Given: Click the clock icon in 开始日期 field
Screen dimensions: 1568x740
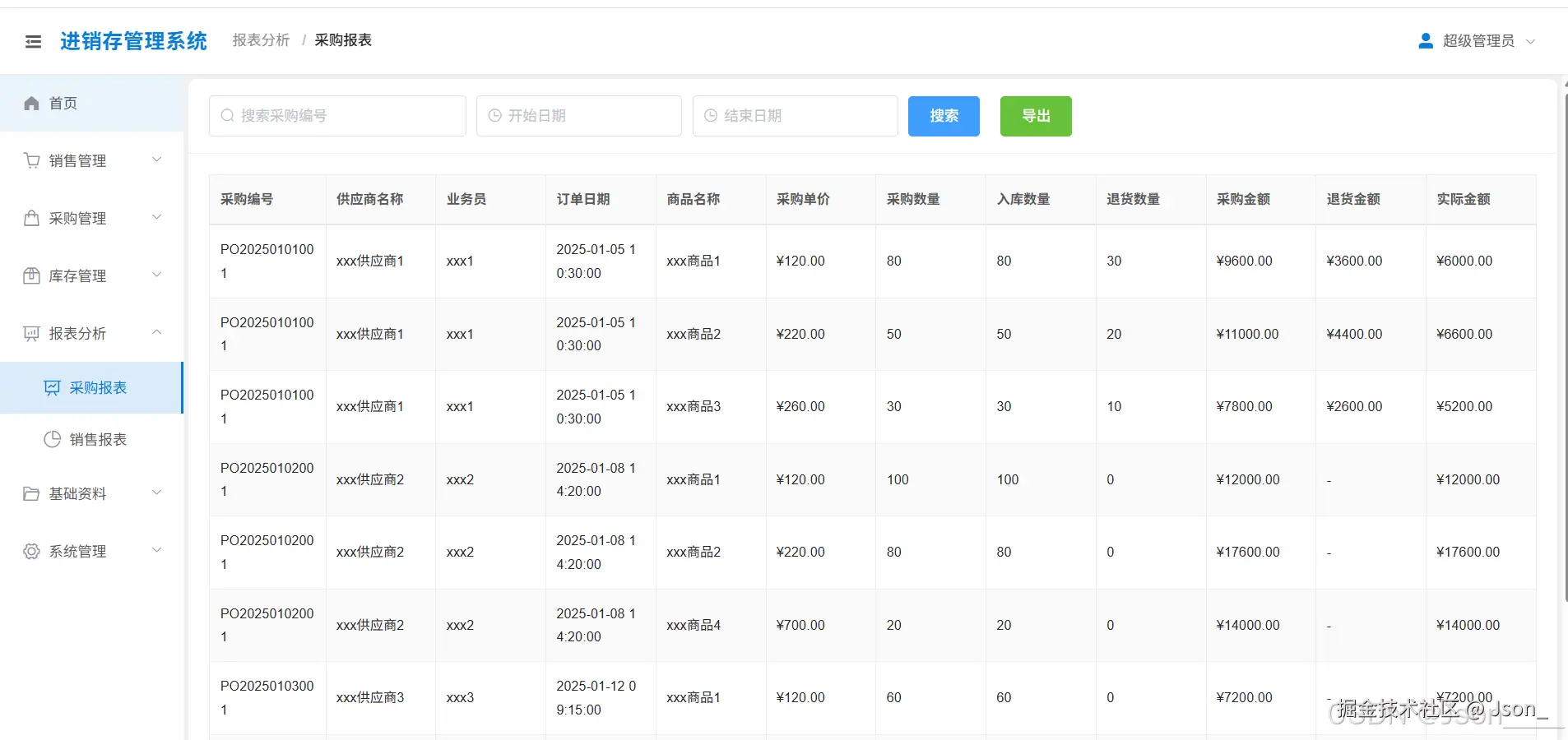Looking at the screenshot, I should (x=495, y=116).
